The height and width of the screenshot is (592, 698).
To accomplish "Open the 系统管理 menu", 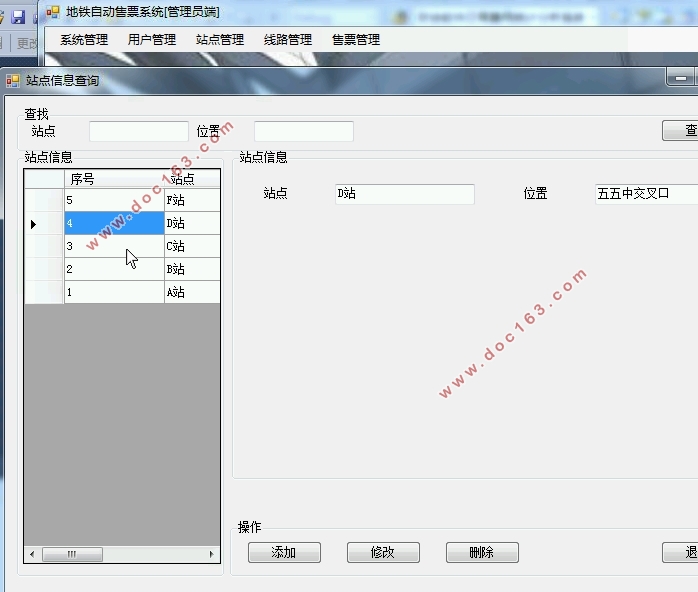I will click(x=84, y=40).
